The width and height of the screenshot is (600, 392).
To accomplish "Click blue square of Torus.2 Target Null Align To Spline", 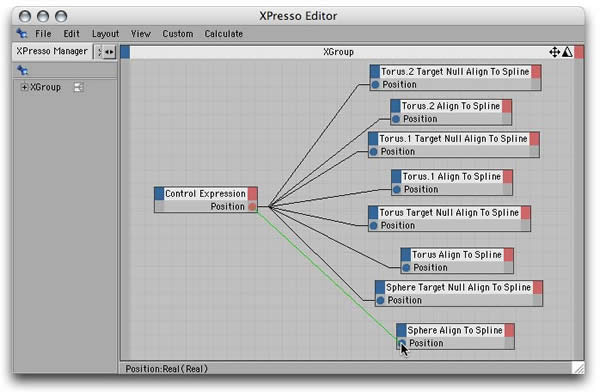I will click(375, 71).
